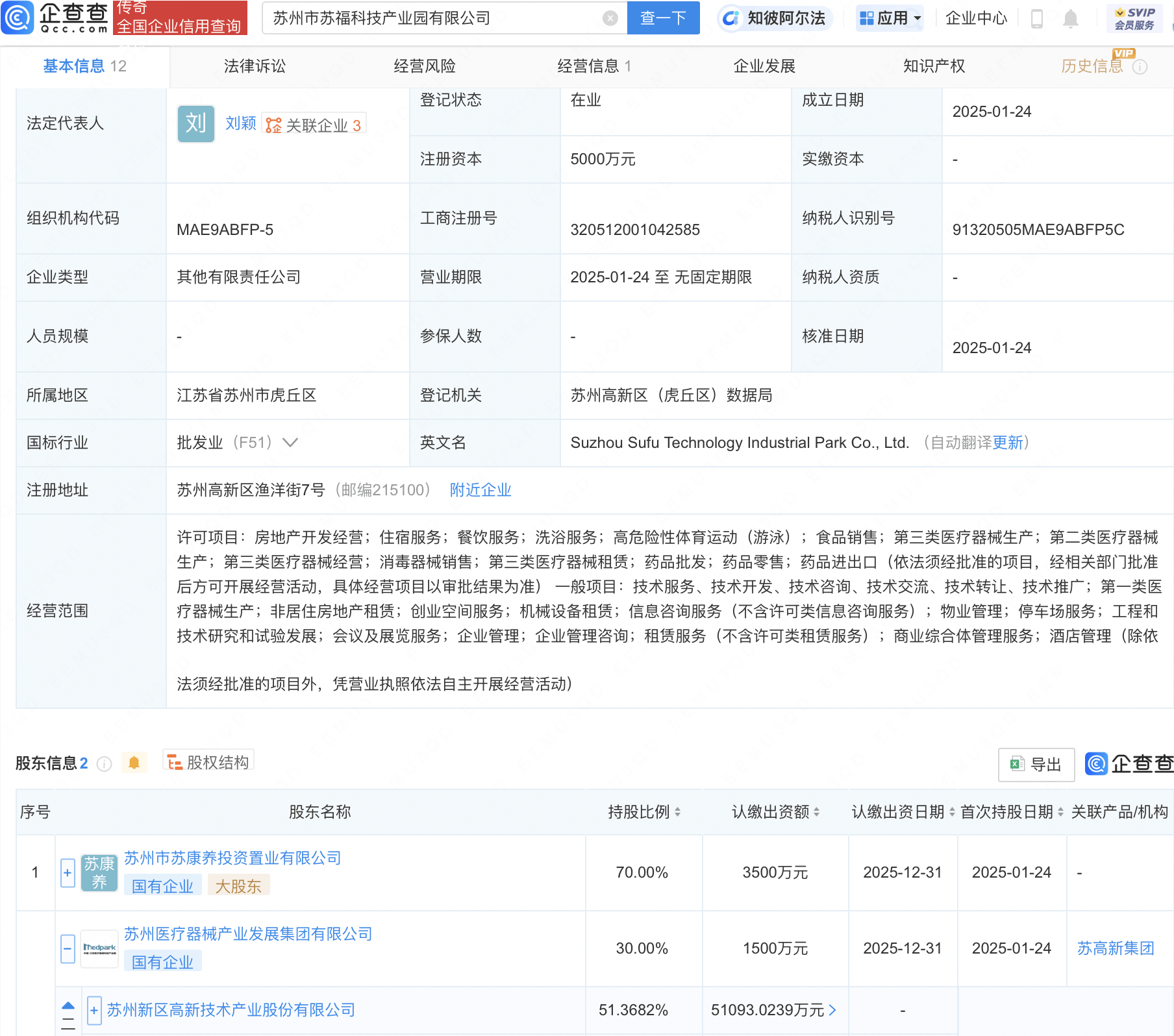Image resolution: width=1174 pixels, height=1036 pixels.
Task: Open 苏州医疗器械产业发展集团有限公司 link
Action: coord(248,934)
